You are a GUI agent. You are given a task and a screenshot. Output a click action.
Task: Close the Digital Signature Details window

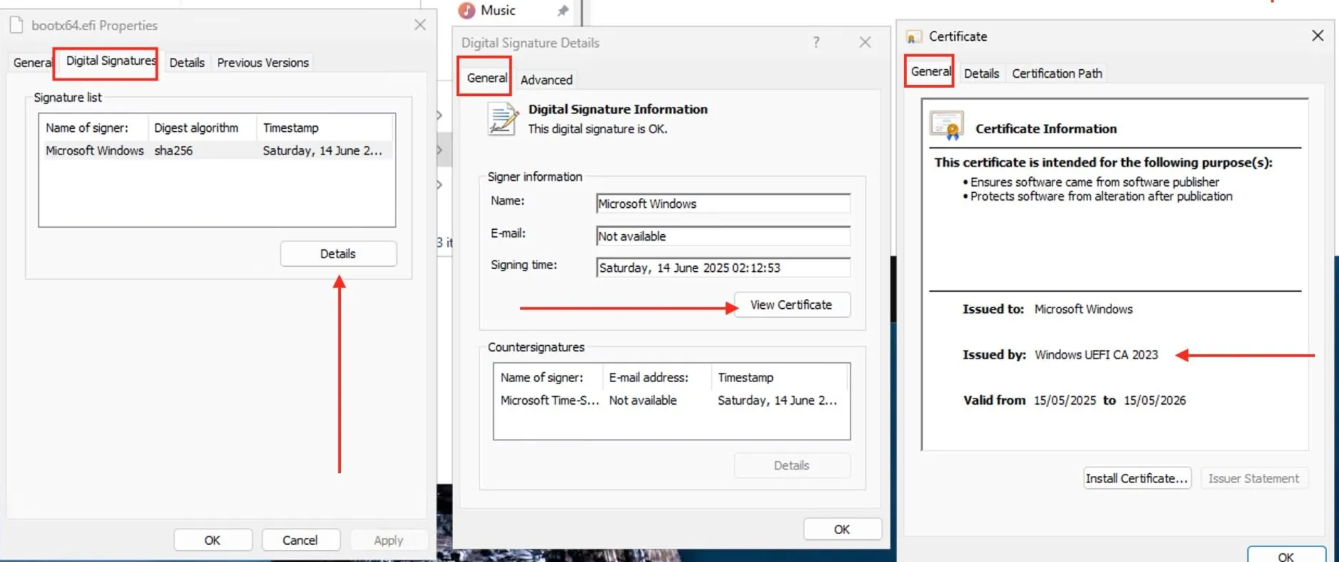865,42
